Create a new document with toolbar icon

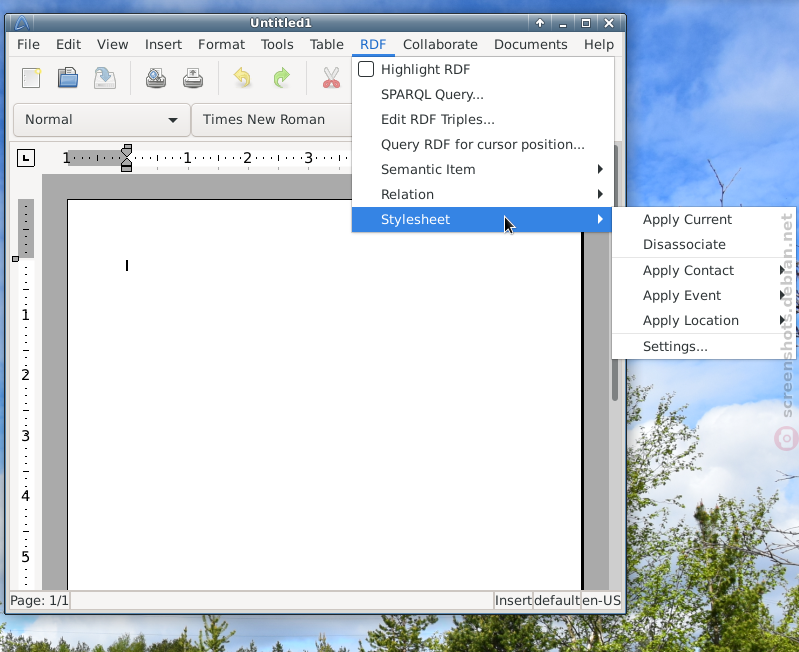31,78
